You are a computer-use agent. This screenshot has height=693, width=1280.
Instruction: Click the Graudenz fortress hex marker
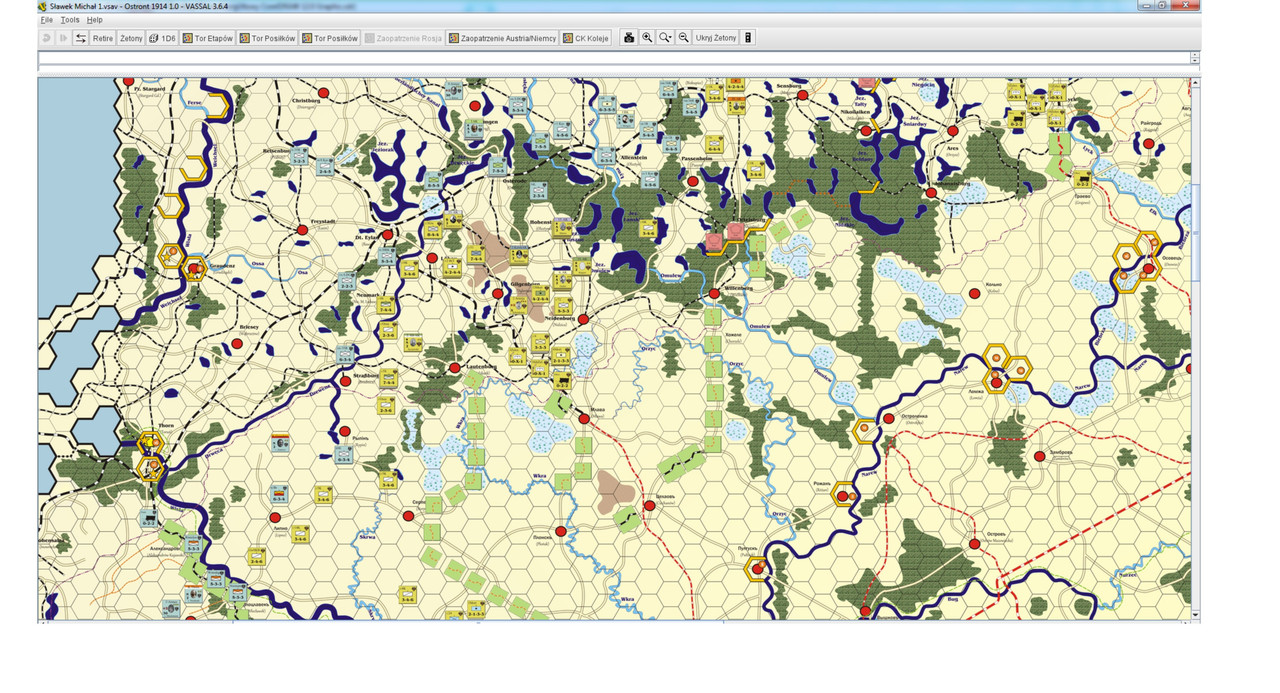[x=193, y=269]
